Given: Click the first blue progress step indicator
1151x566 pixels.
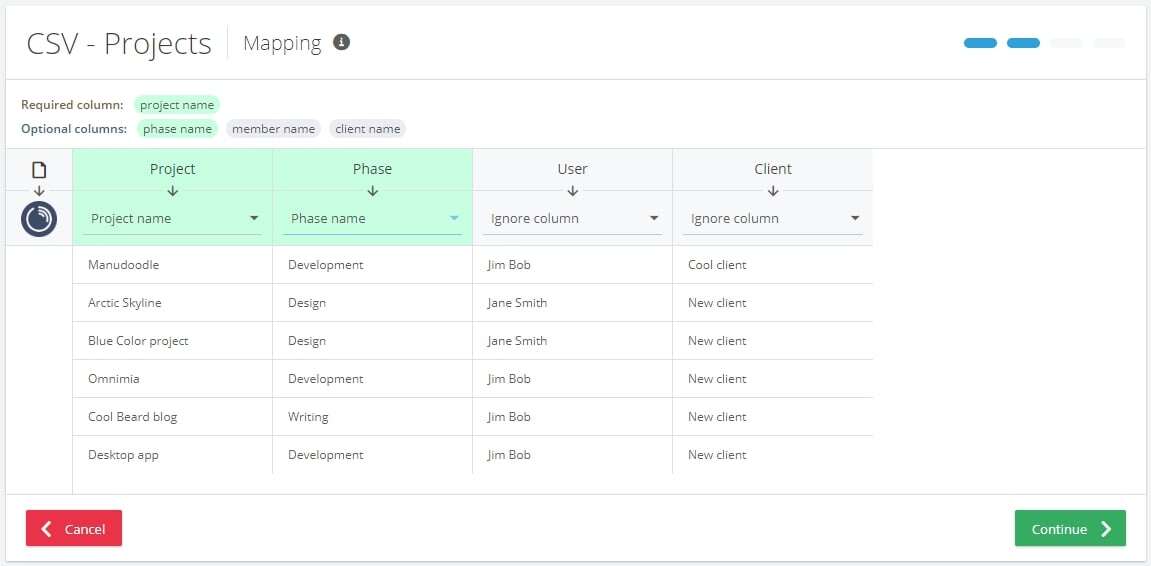Looking at the screenshot, I should 980,43.
